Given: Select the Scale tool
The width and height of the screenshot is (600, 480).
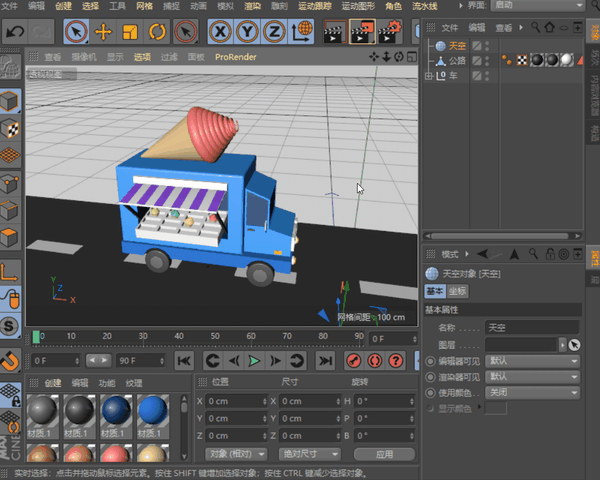Looking at the screenshot, I should pyautogui.click(x=130, y=32).
